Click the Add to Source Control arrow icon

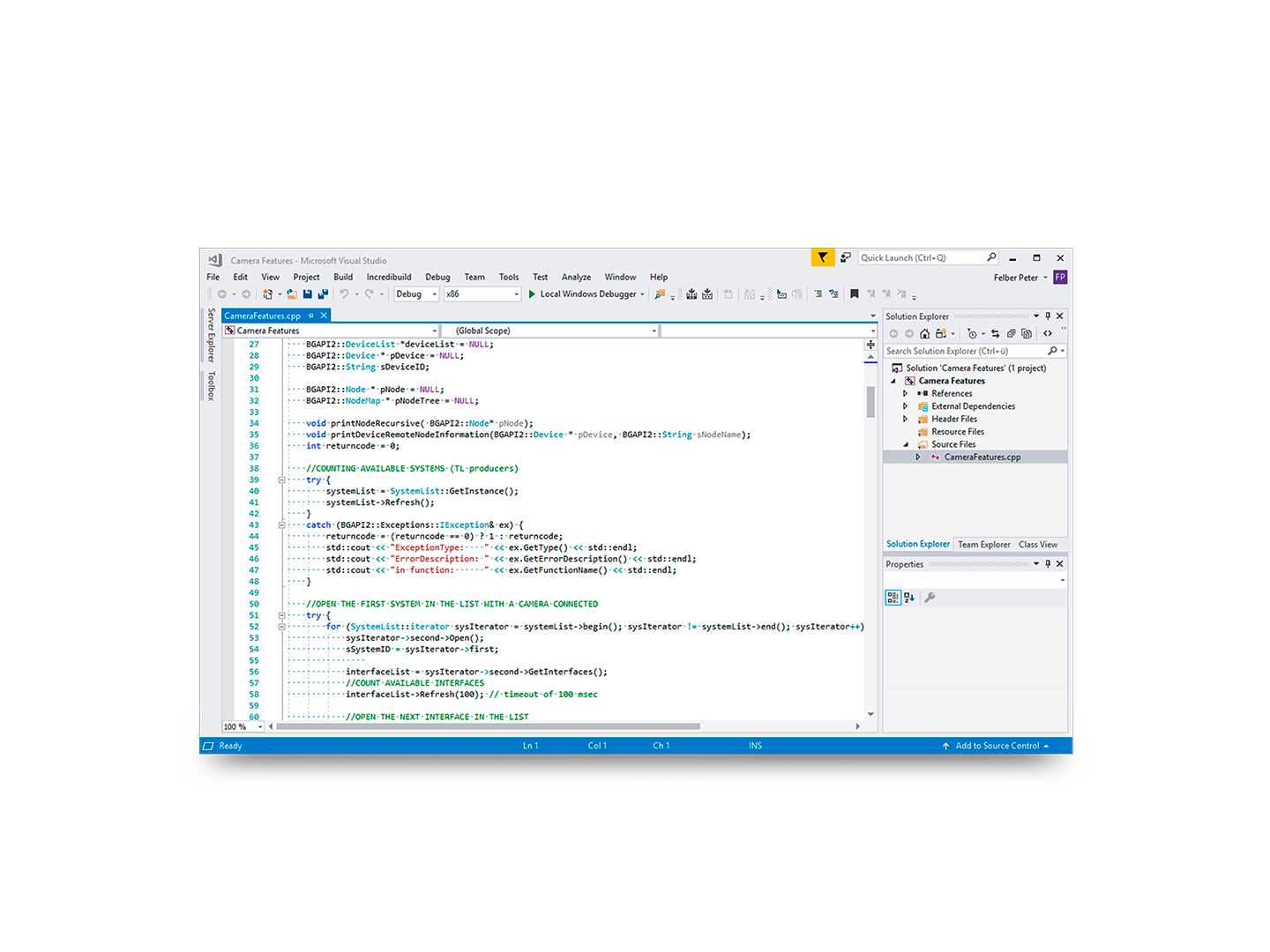(x=945, y=746)
